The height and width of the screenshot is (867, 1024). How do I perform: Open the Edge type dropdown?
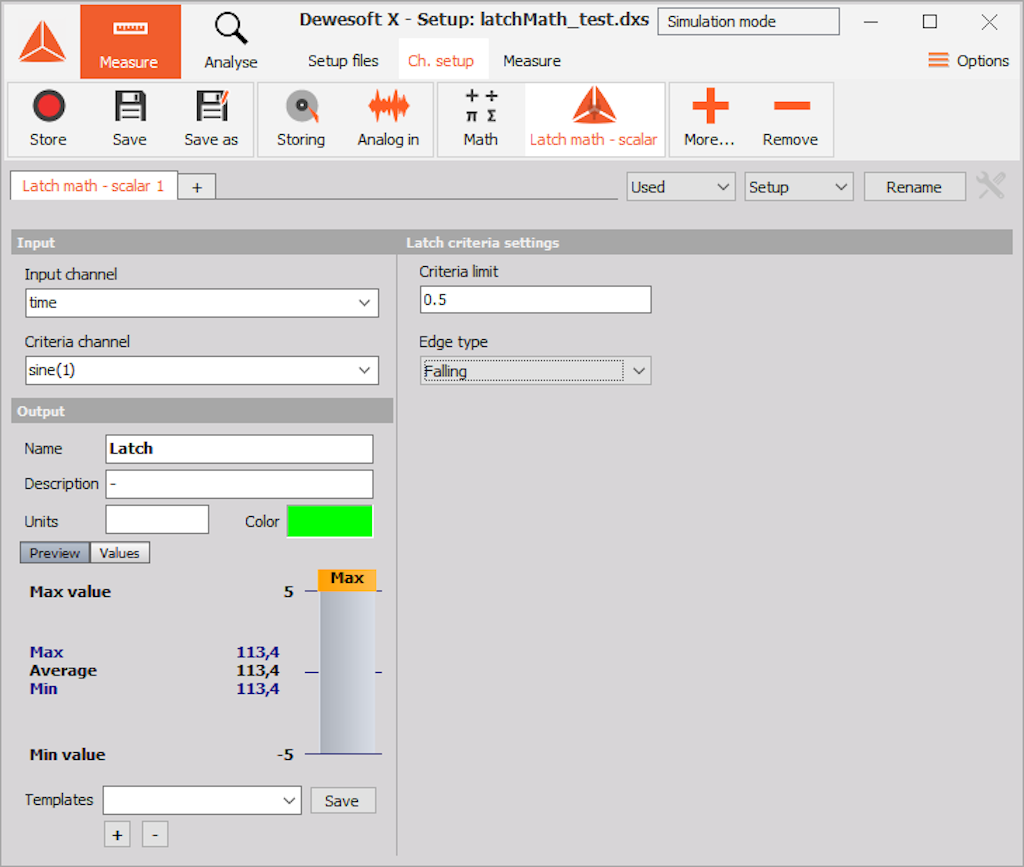pyautogui.click(x=535, y=371)
